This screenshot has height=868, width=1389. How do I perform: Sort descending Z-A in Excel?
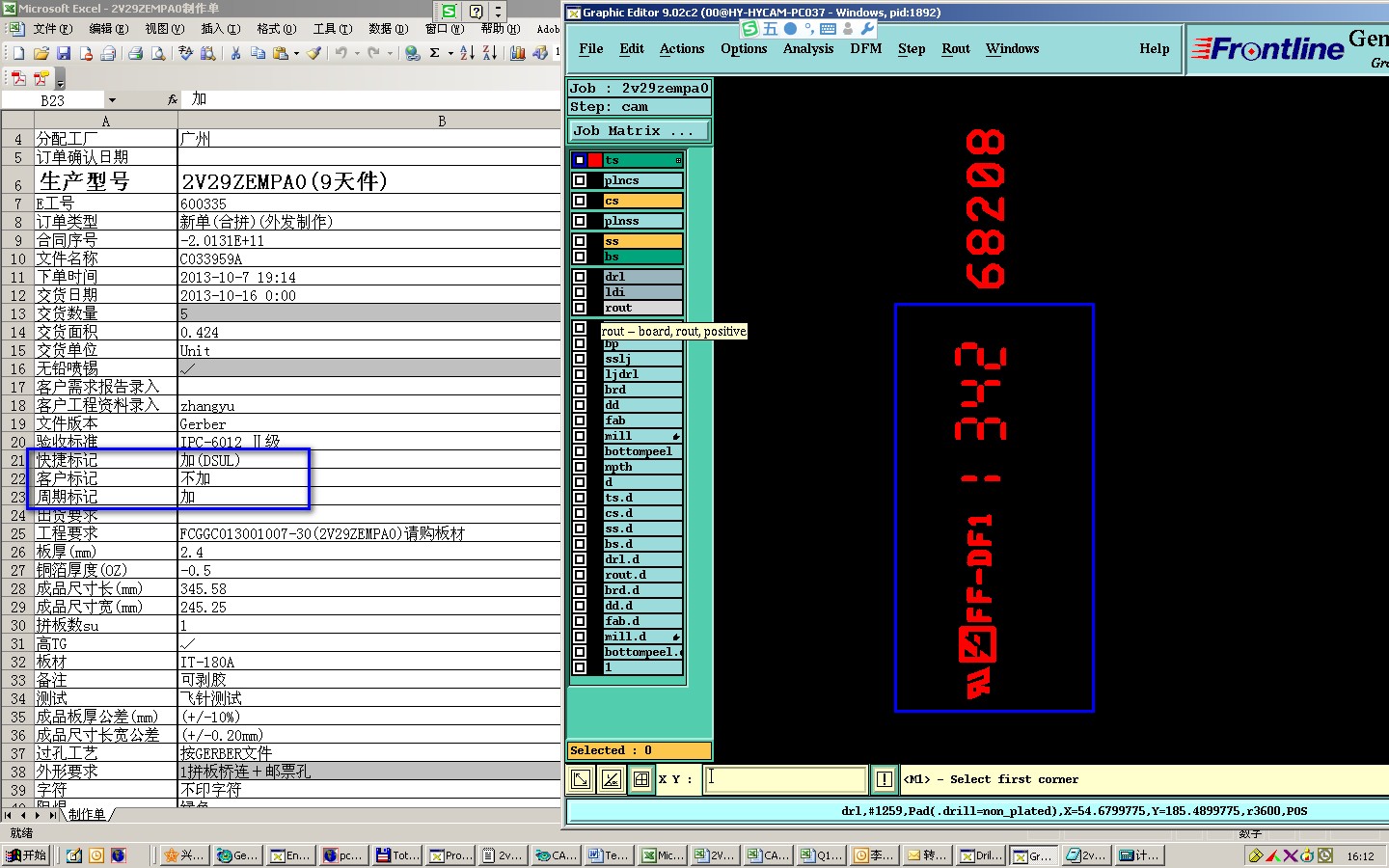click(489, 53)
